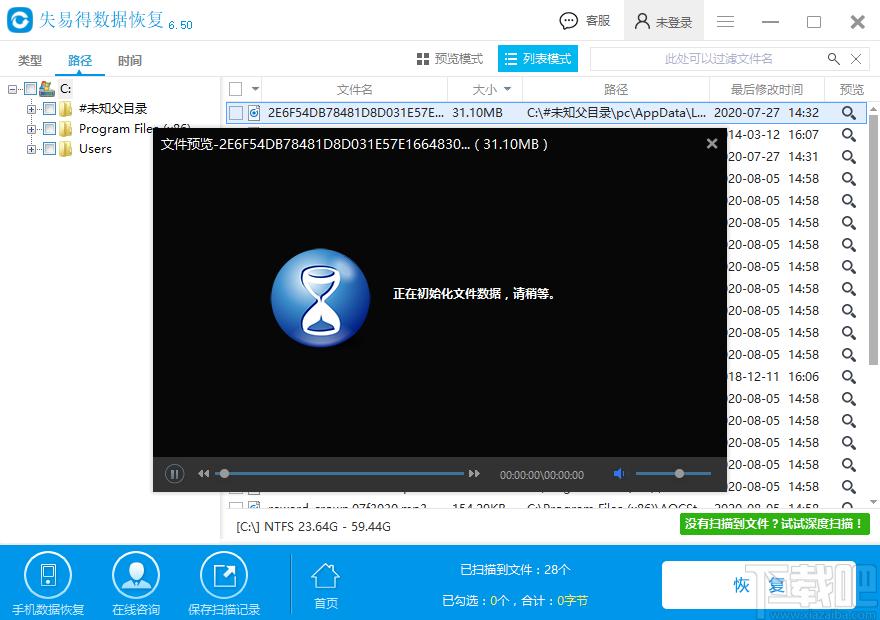Preview the file dated 2020-07-27 14:32
This screenshot has width=880, height=620.
[849, 113]
